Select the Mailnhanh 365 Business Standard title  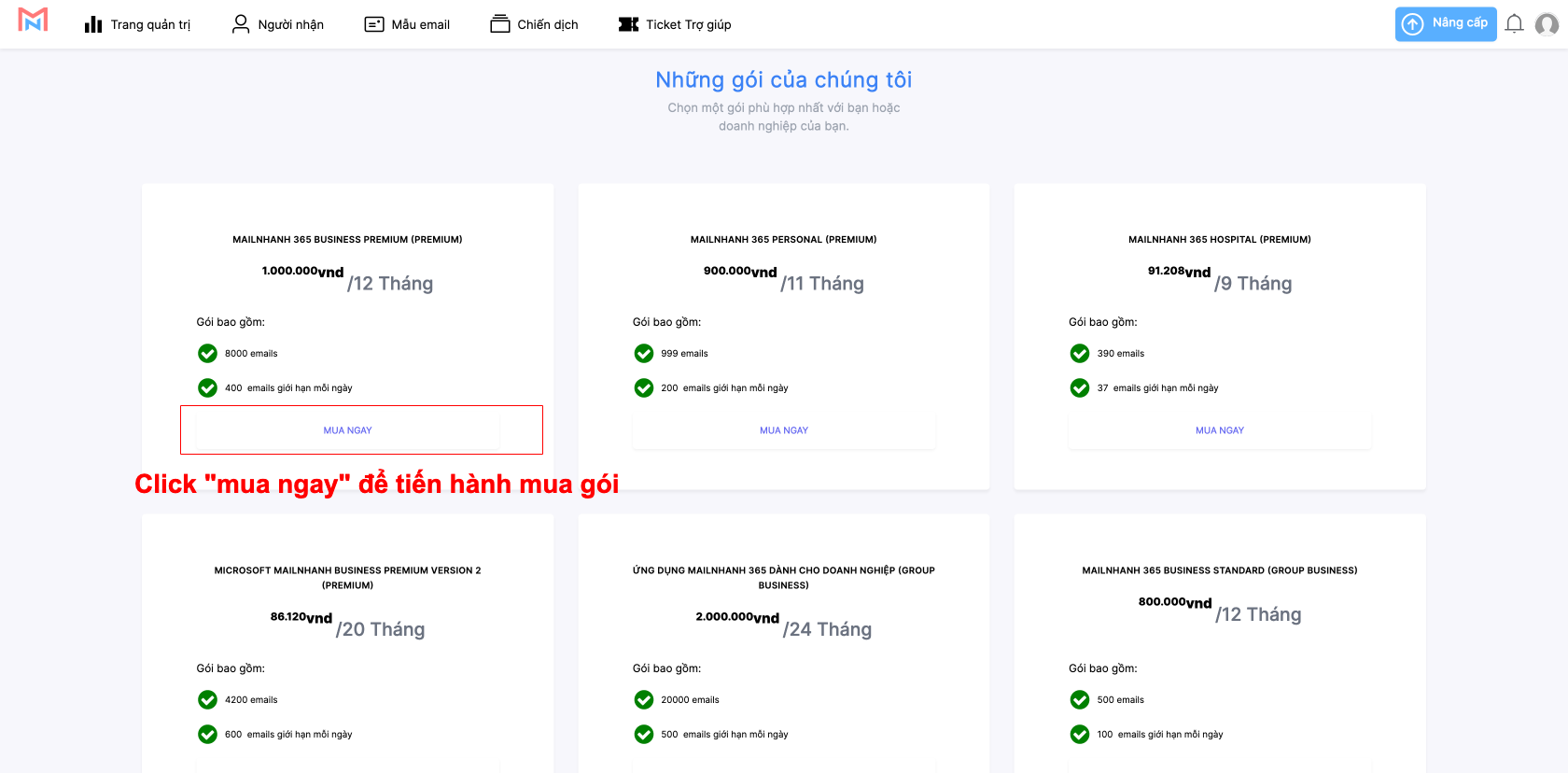pyautogui.click(x=1219, y=570)
